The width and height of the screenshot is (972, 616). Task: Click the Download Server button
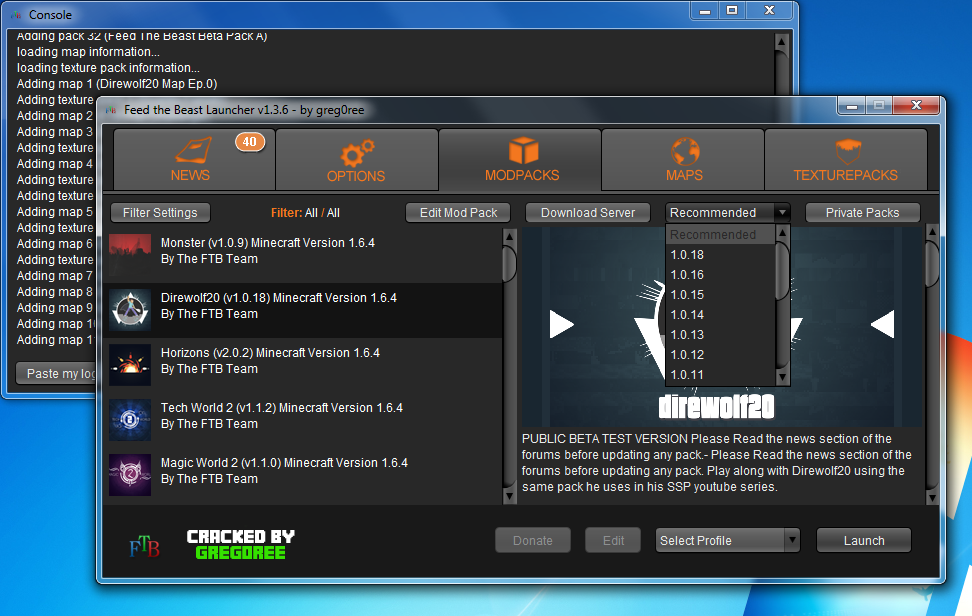(x=588, y=213)
